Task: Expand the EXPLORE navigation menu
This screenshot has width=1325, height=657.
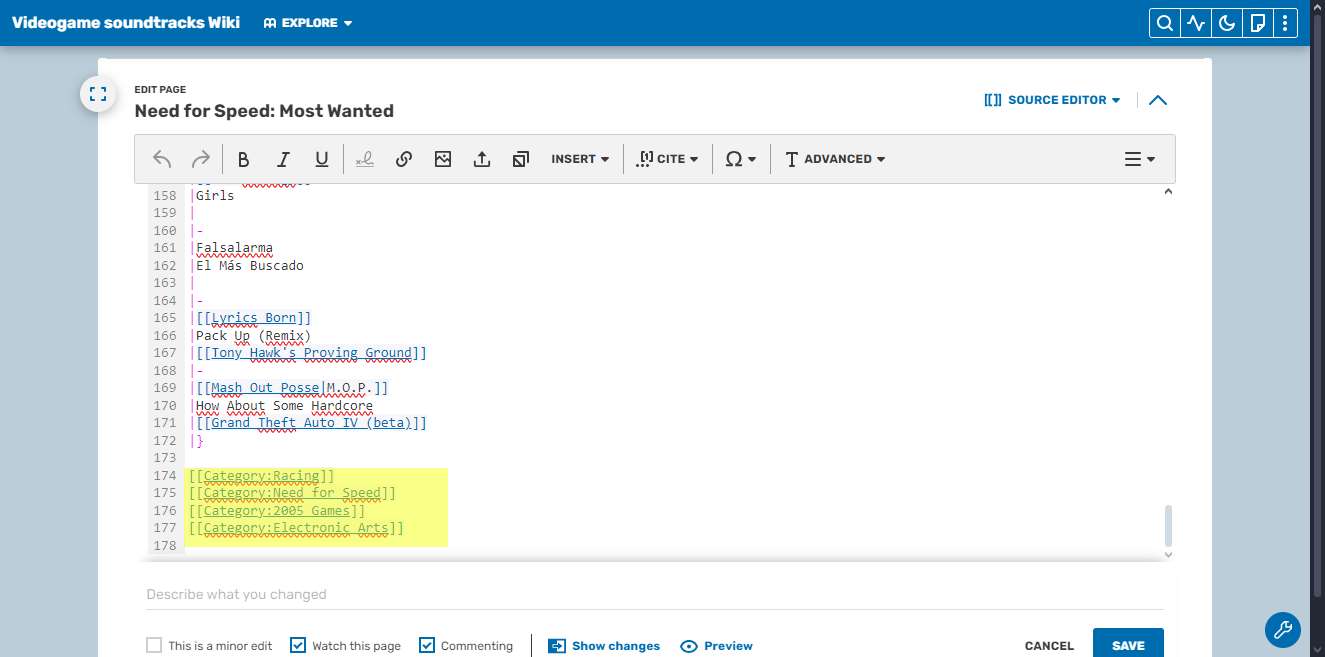Action: (308, 23)
